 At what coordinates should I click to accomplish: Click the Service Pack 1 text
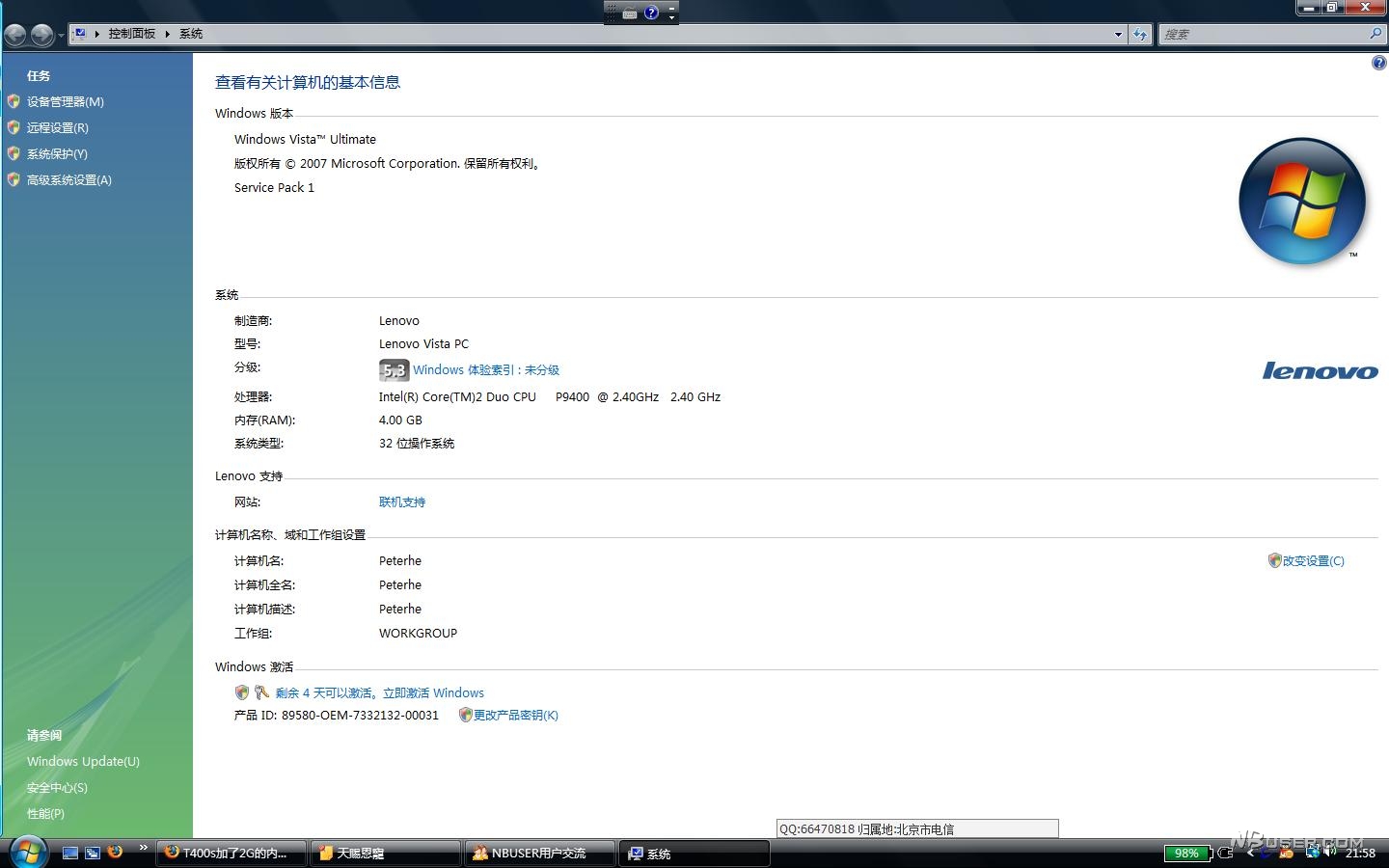274,187
